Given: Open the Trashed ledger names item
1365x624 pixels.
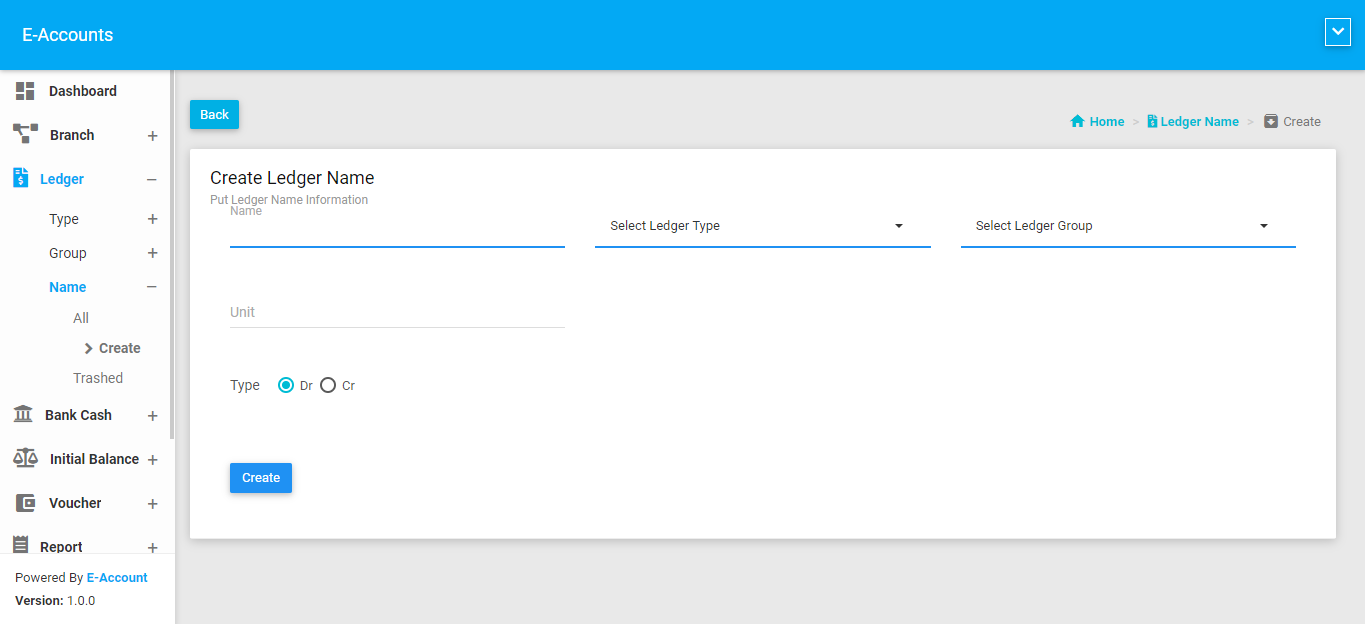Looking at the screenshot, I should coord(98,378).
